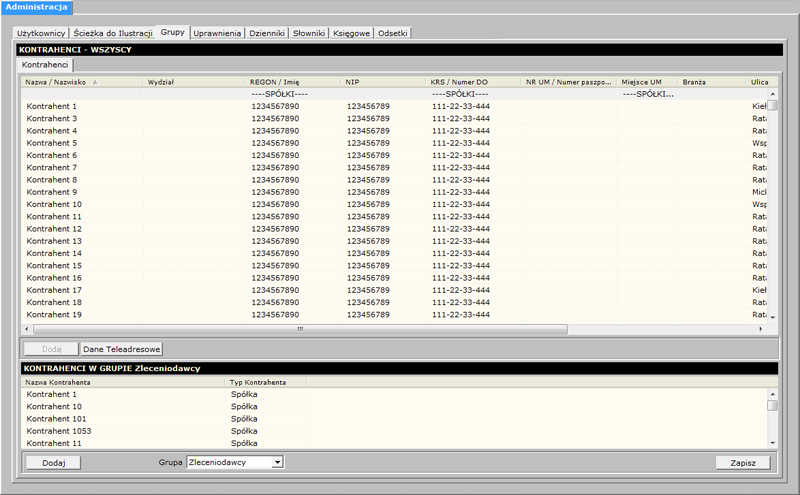
Task: Select the Grupy tab
Action: click(172, 32)
